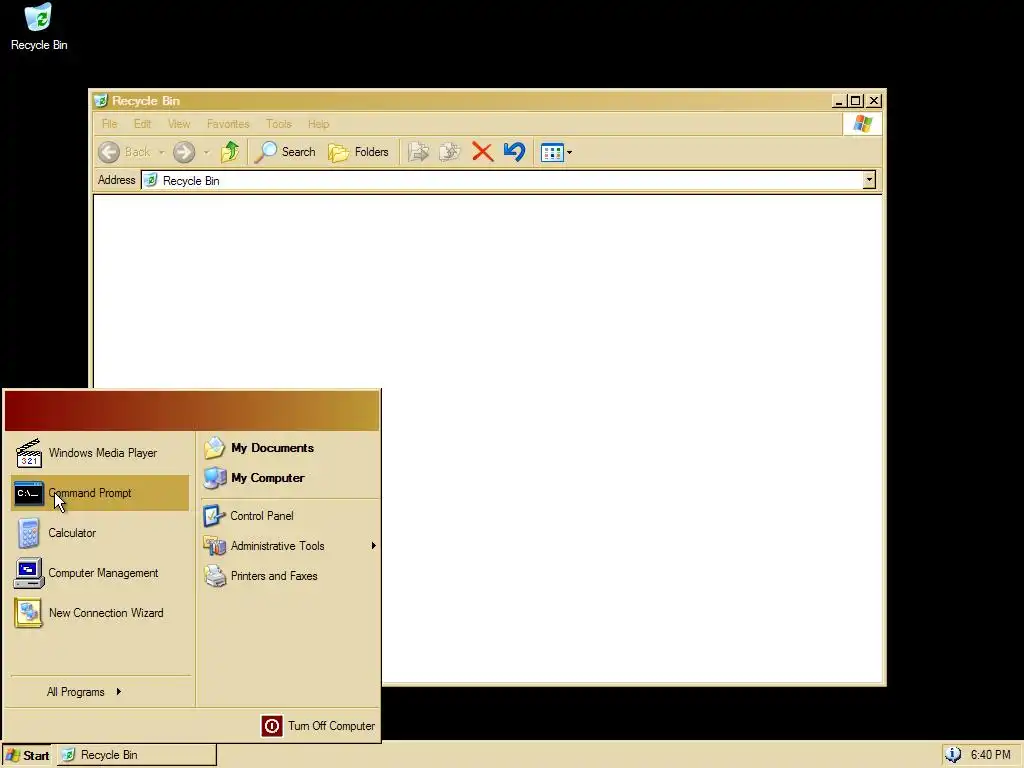Open Computer Management from Start menu
Viewport: 1024px width, 768px height.
pos(100,573)
